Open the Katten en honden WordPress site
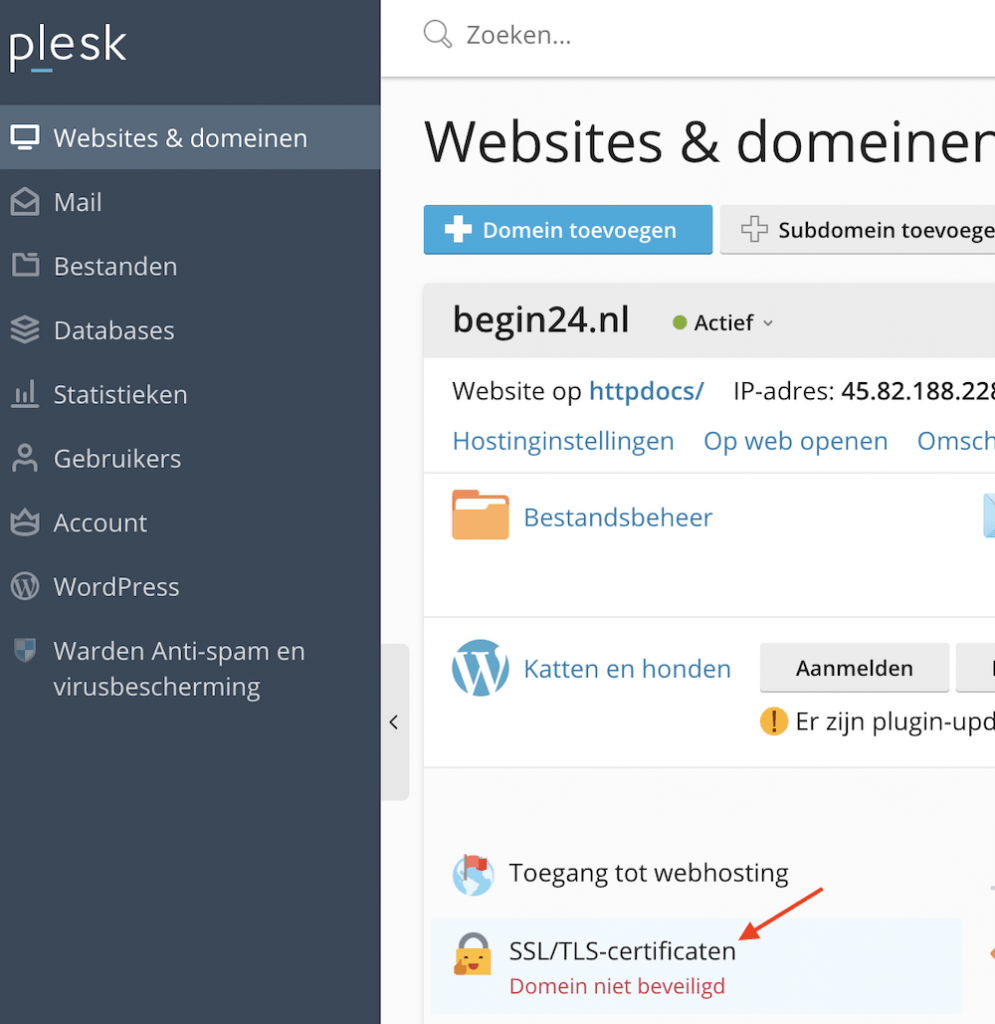The image size is (995, 1024). pos(626,670)
